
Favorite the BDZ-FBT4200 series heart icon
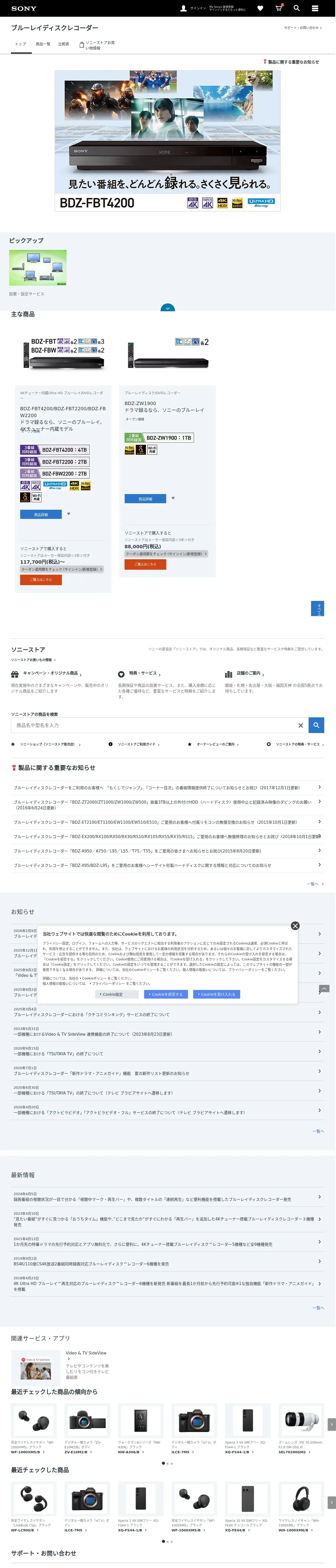coord(69,514)
